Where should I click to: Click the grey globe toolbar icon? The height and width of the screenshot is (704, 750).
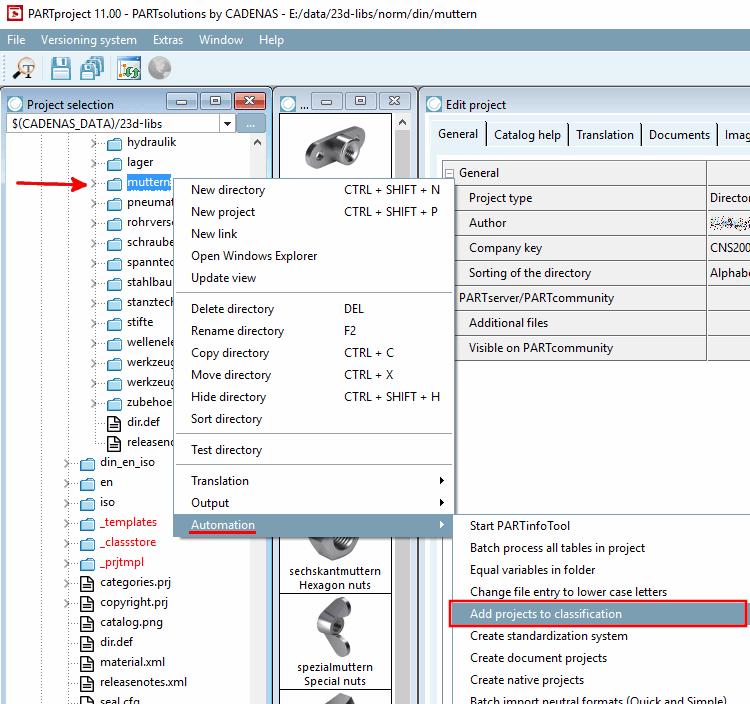click(159, 68)
